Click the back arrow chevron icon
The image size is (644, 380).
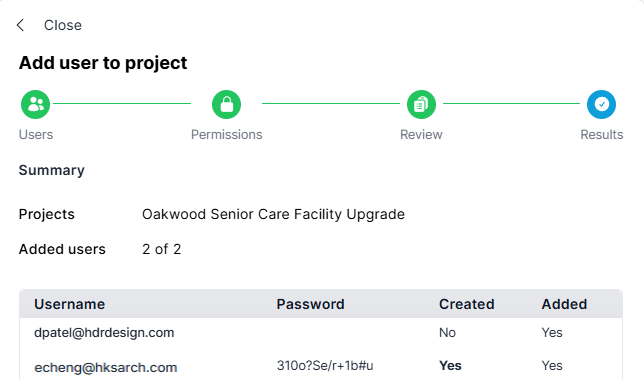click(21, 25)
